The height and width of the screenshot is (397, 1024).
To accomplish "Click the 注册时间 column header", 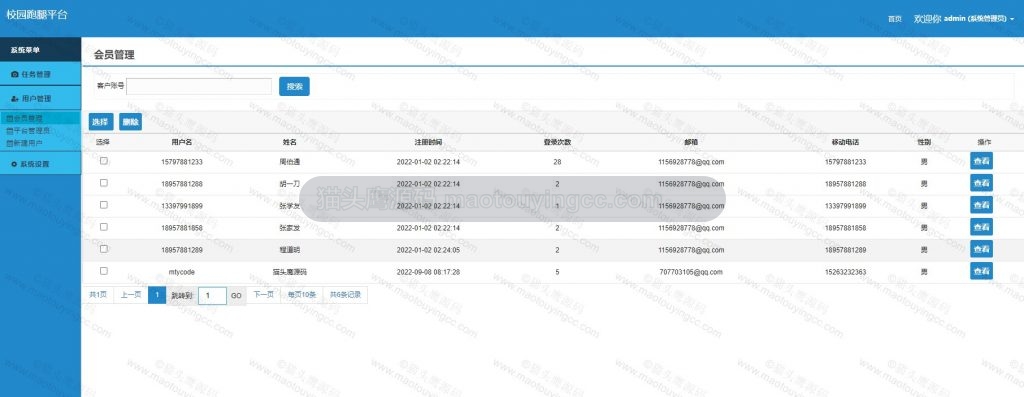I will [428, 142].
